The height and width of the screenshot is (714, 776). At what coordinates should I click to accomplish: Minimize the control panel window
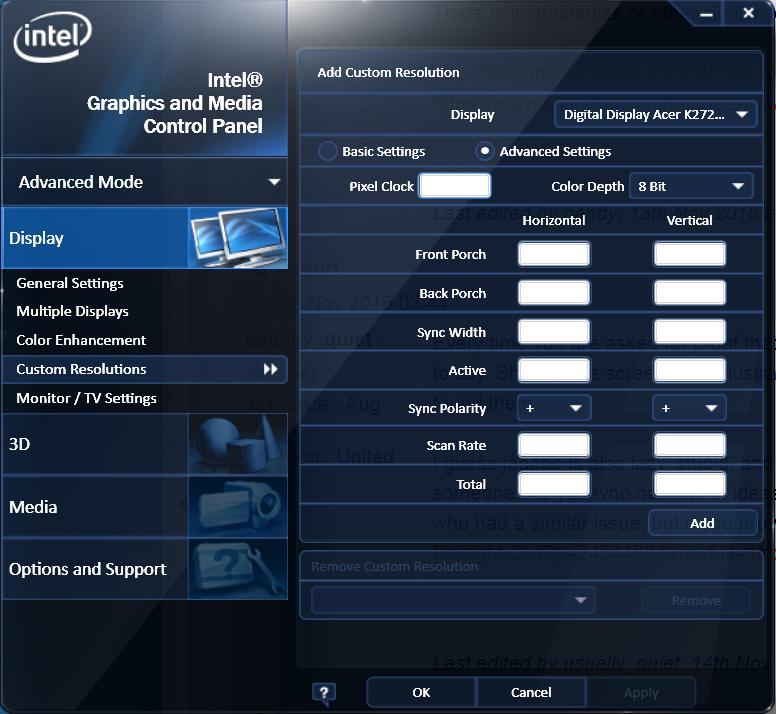pyautogui.click(x=706, y=14)
